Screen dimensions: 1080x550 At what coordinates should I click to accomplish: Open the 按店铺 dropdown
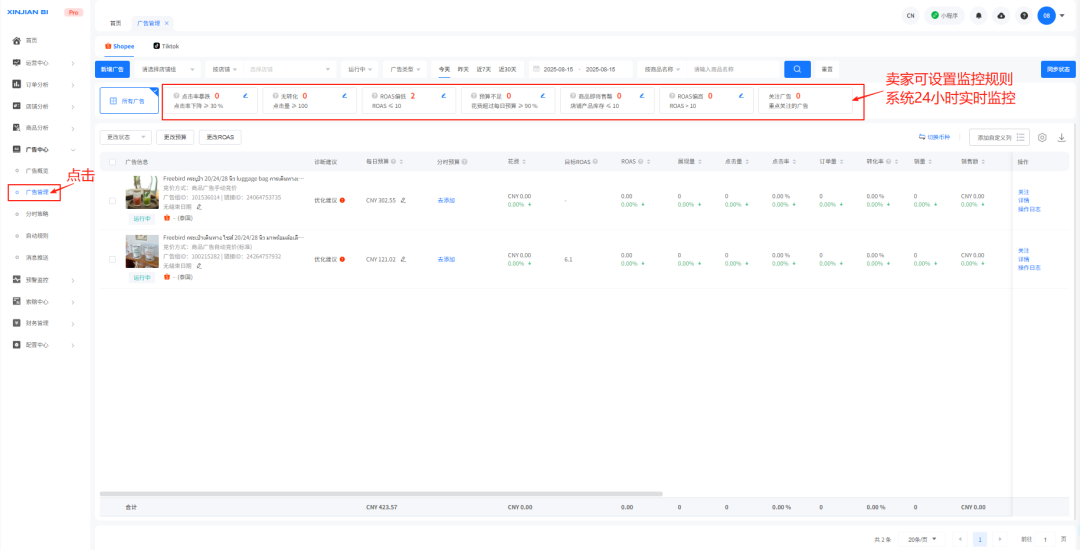pyautogui.click(x=224, y=69)
